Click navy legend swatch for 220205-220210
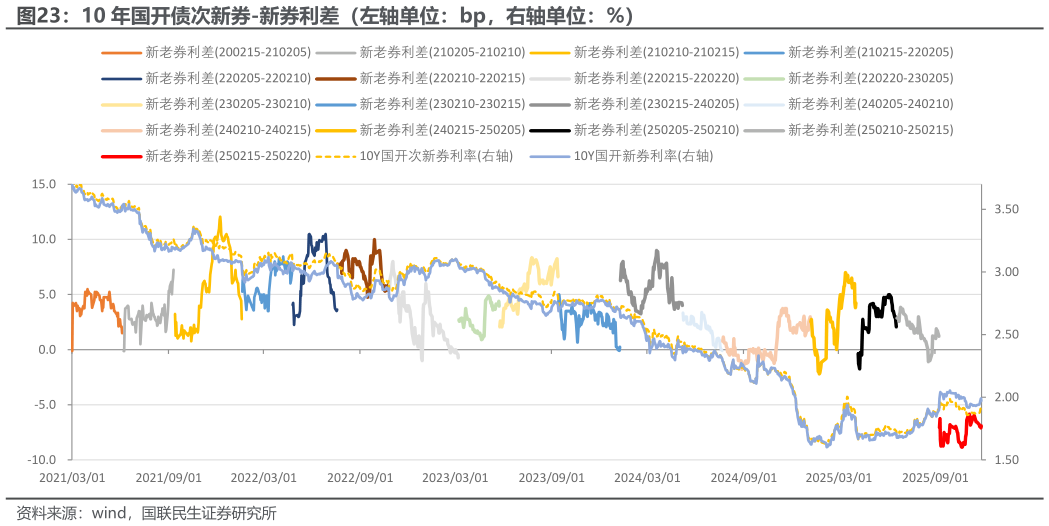The image size is (1049, 526). coord(121,78)
